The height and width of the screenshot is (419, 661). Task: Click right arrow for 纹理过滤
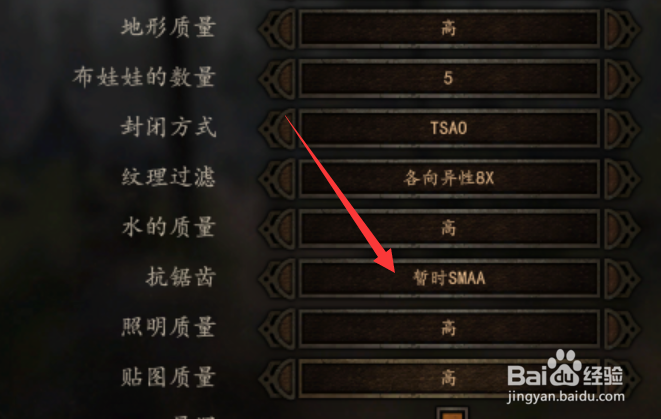pos(622,178)
